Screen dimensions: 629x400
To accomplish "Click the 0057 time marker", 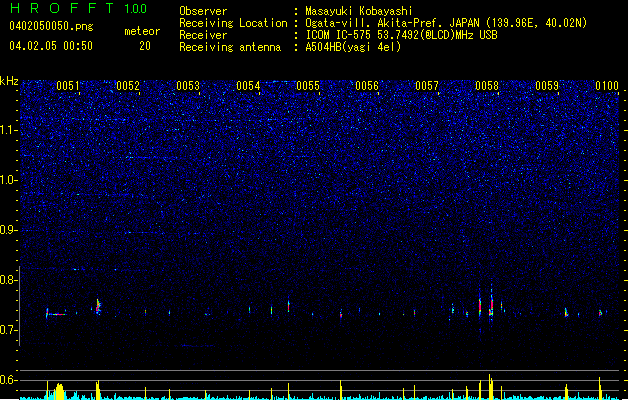I will pos(427,86).
